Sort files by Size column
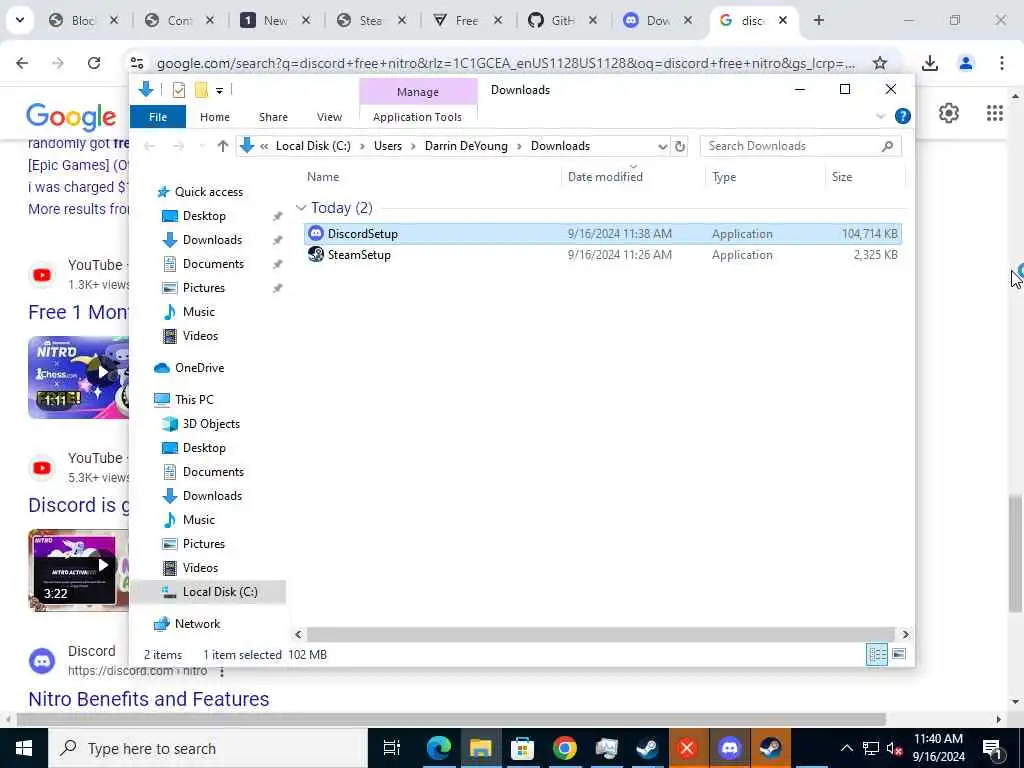 pyautogui.click(x=842, y=177)
